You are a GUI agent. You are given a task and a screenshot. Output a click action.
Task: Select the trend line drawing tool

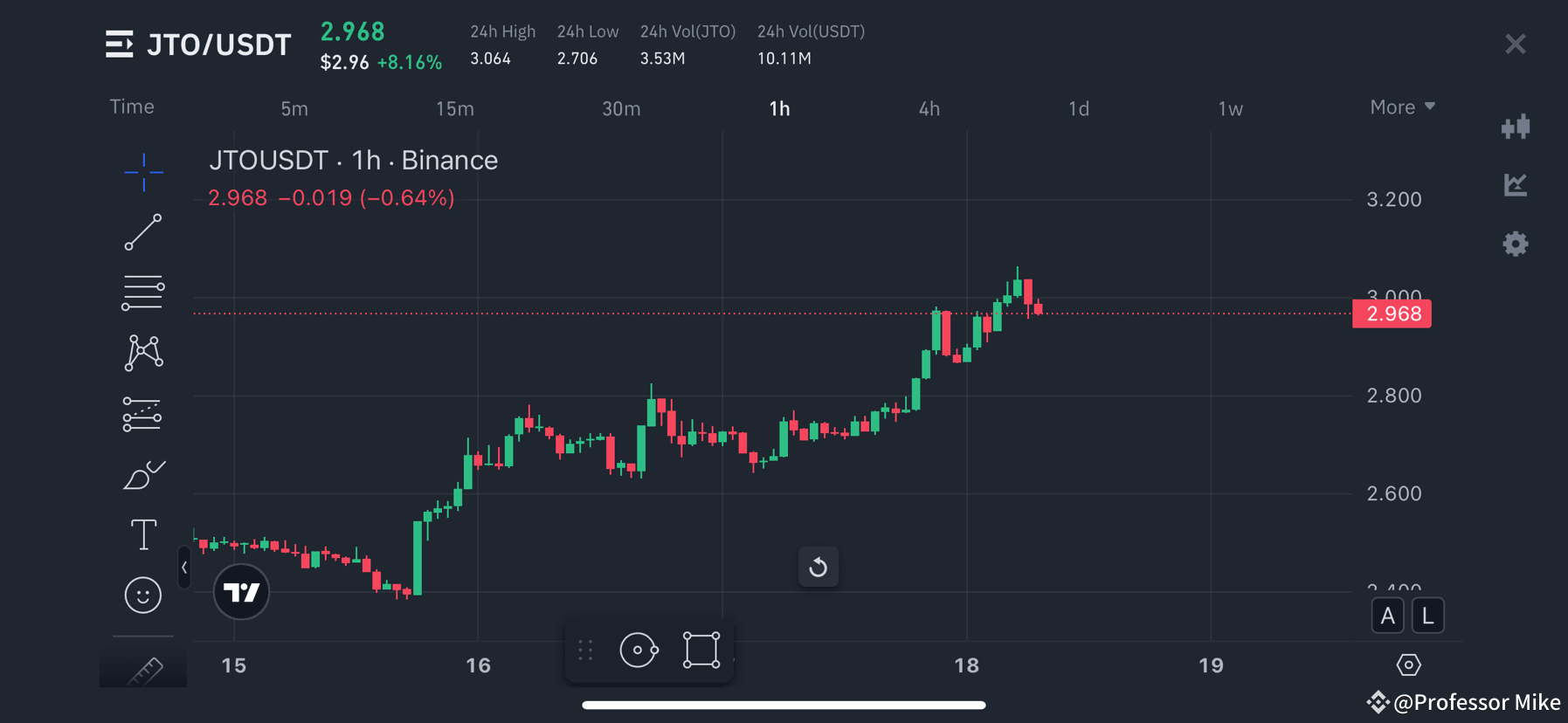tap(142, 233)
